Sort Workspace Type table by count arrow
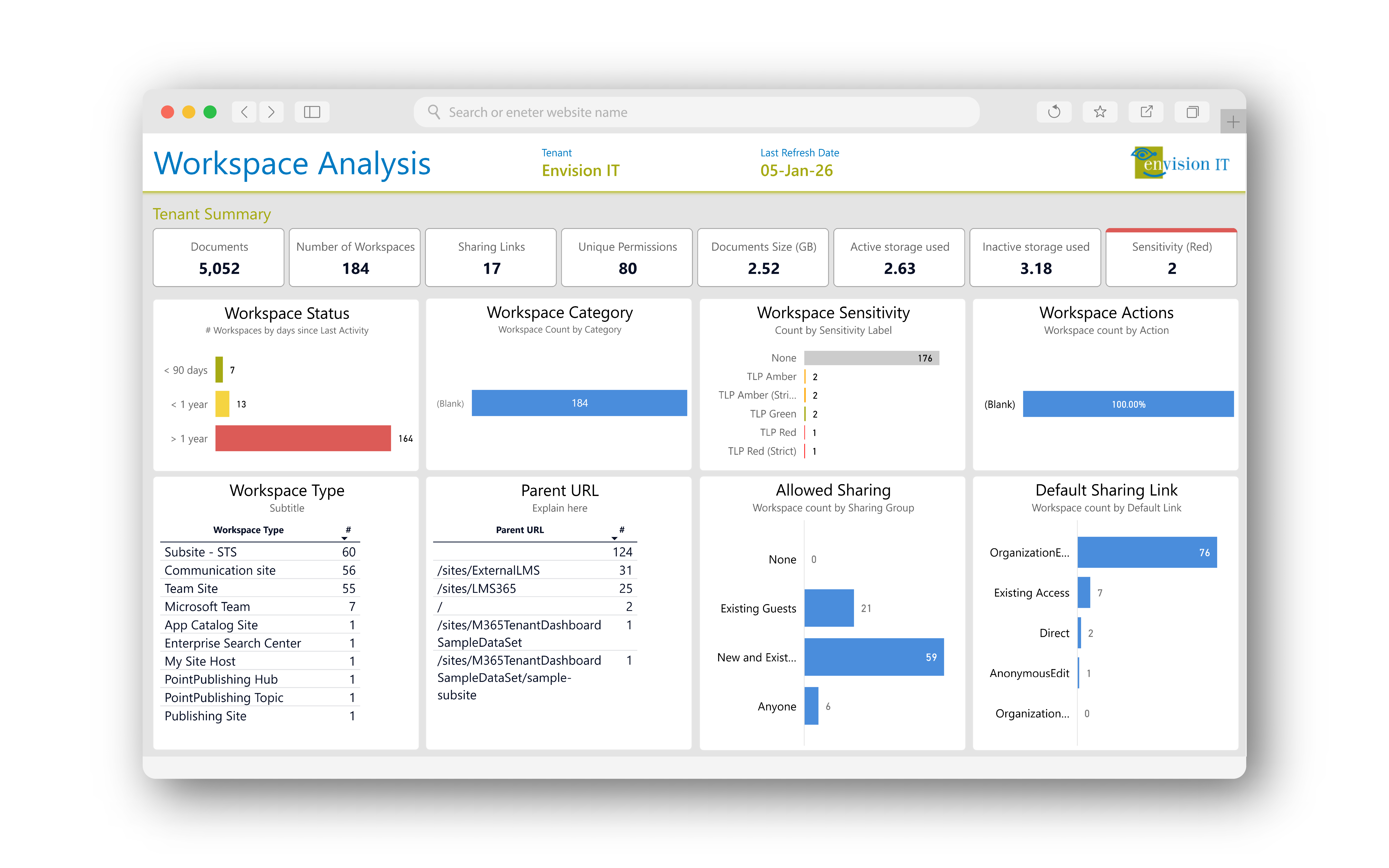 [345, 538]
